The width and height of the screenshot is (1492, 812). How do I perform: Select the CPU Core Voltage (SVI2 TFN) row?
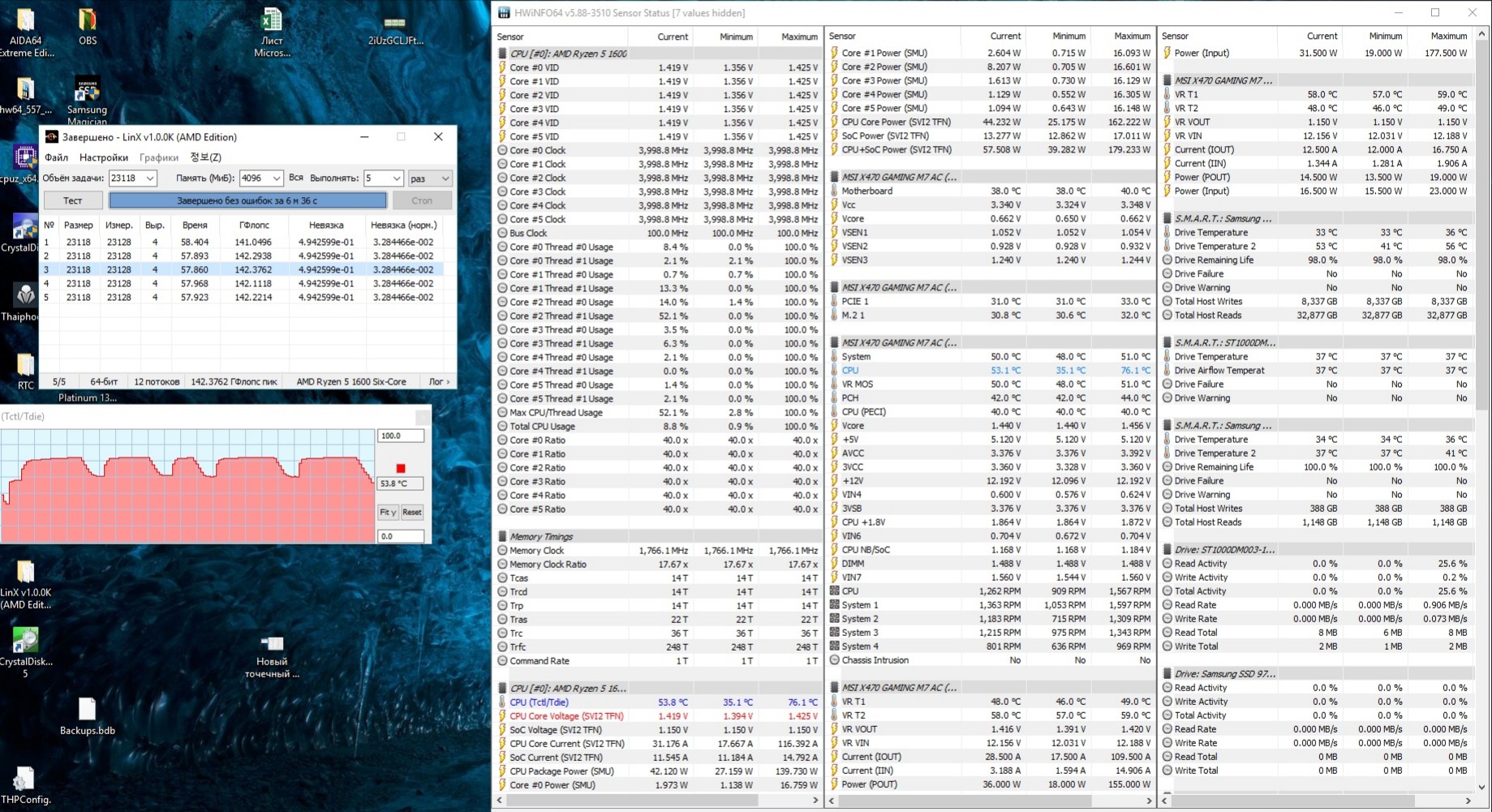pyautogui.click(x=658, y=716)
